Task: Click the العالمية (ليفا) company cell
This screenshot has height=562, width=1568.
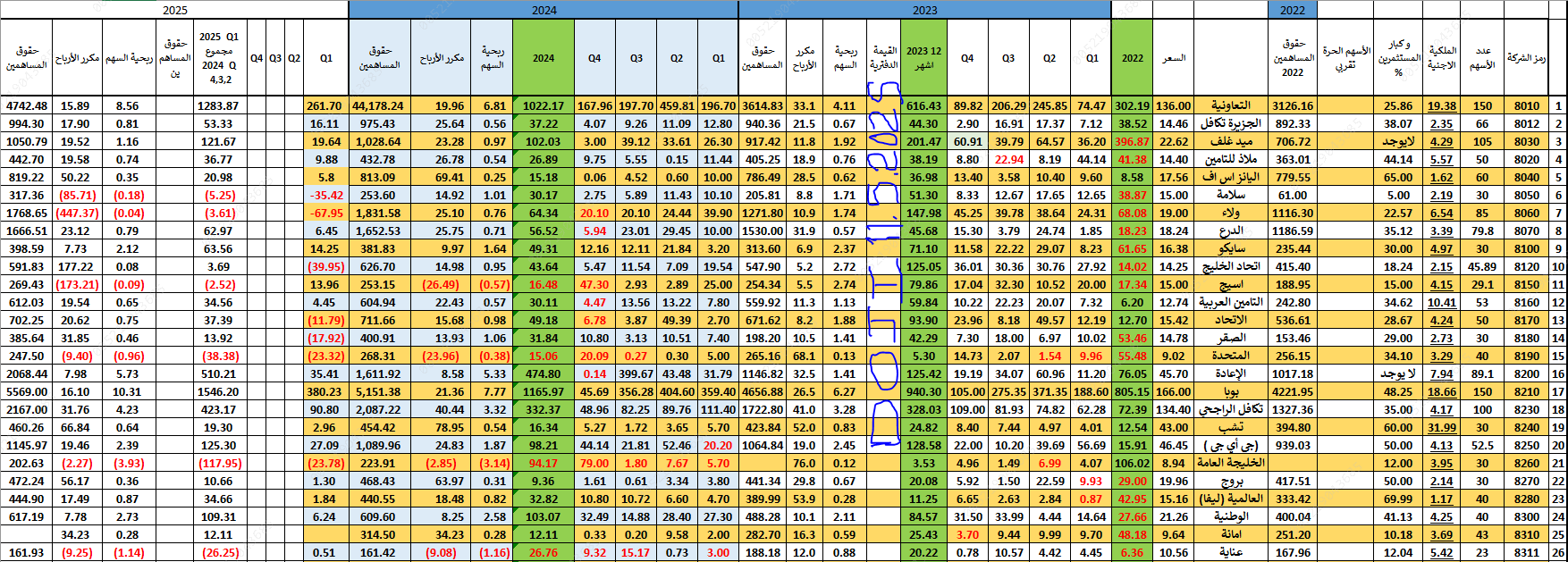Action: (1230, 499)
